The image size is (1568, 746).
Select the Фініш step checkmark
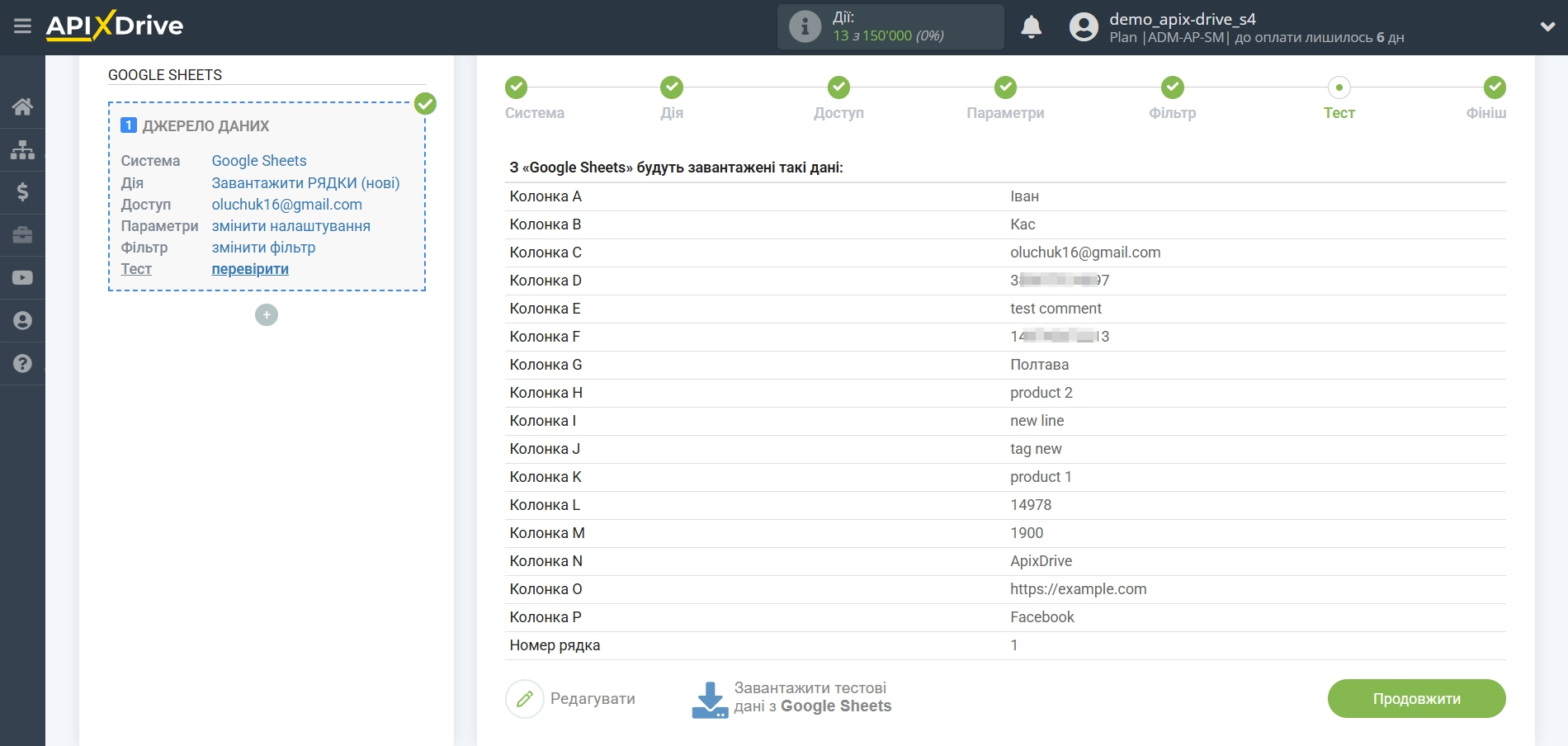[1494, 87]
